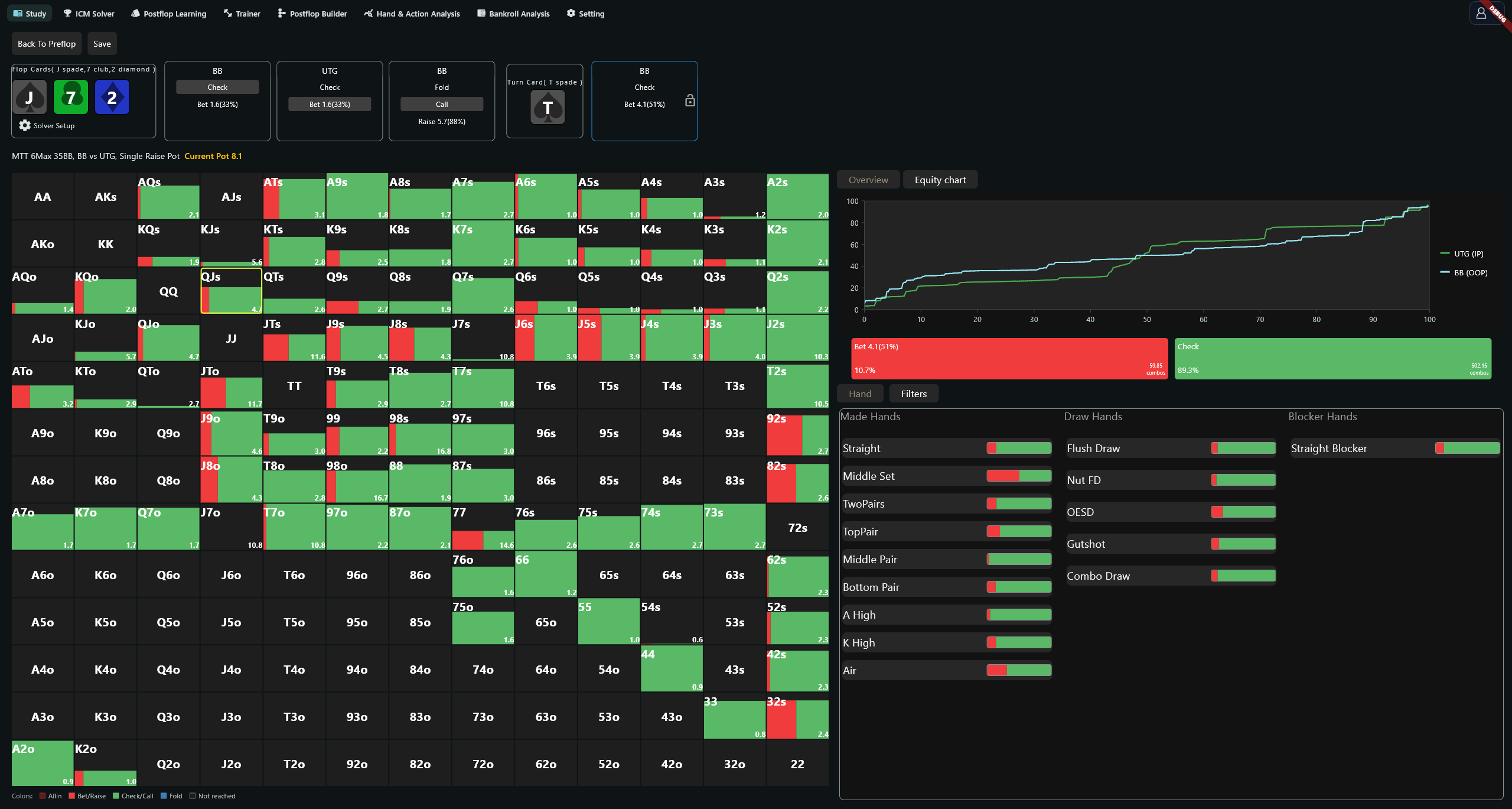Filter by Air hands
Viewport: 1512px width, 809px height.
point(947,670)
